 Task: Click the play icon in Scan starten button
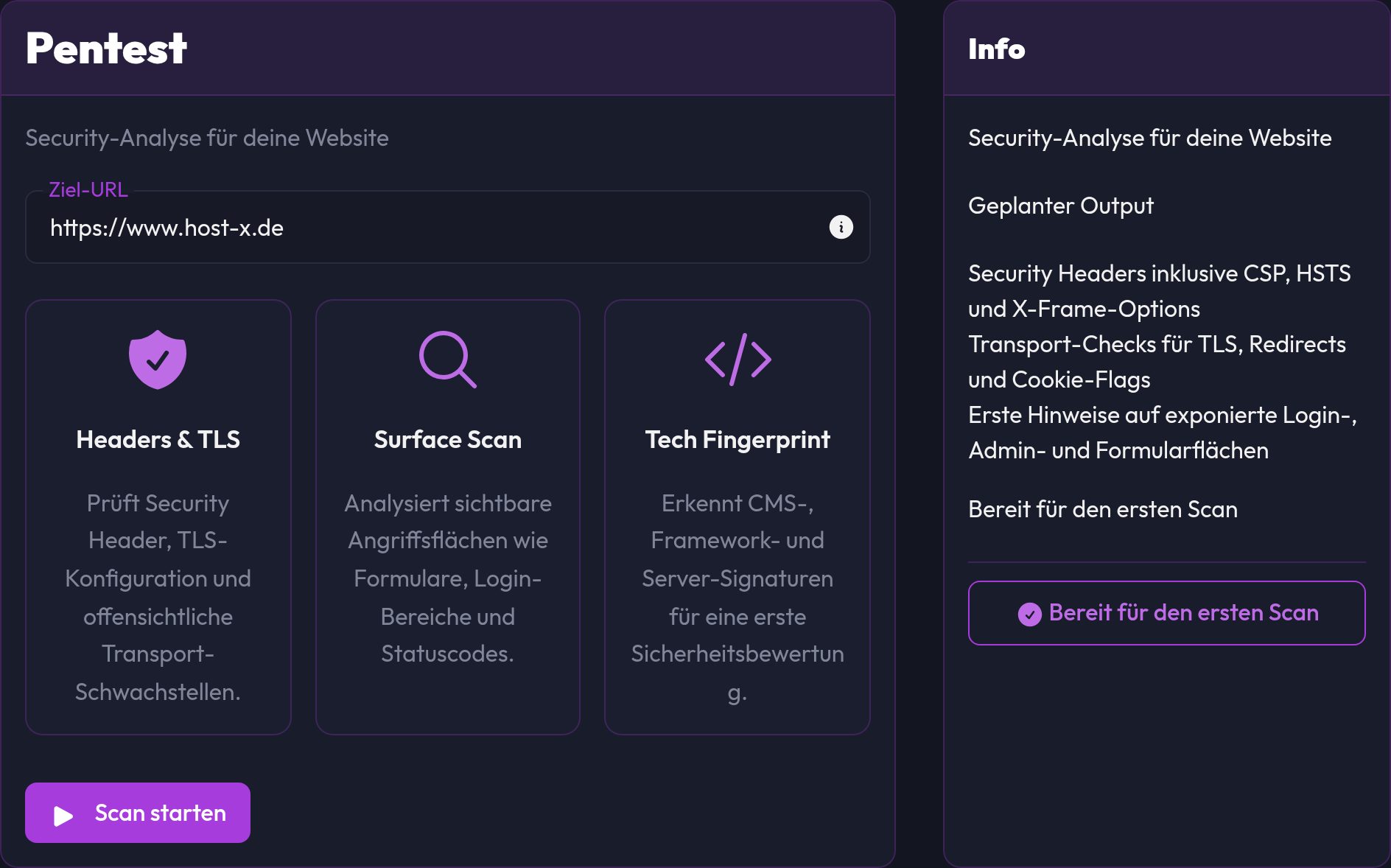click(63, 815)
